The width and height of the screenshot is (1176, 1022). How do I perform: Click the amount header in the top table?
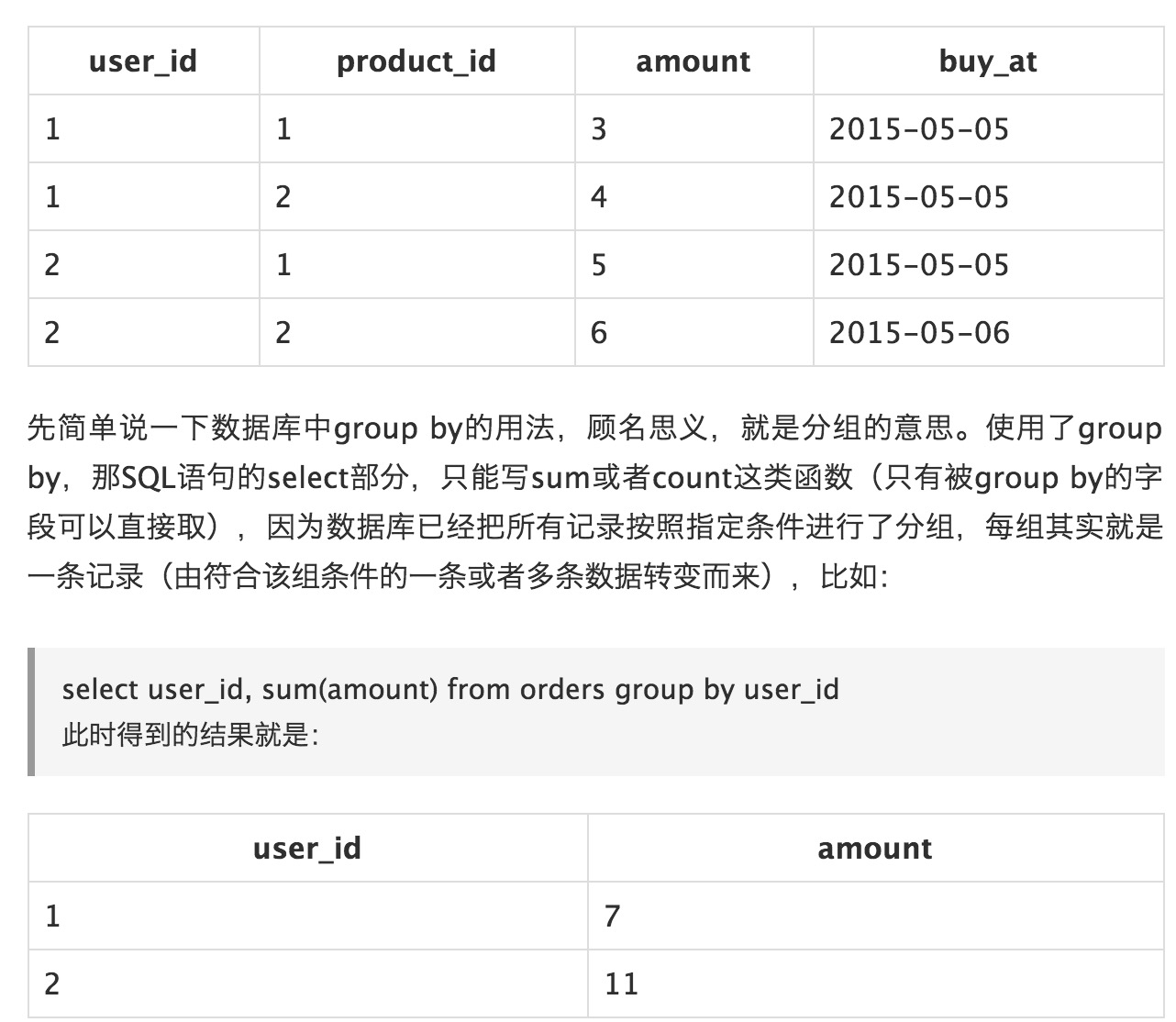point(693,61)
